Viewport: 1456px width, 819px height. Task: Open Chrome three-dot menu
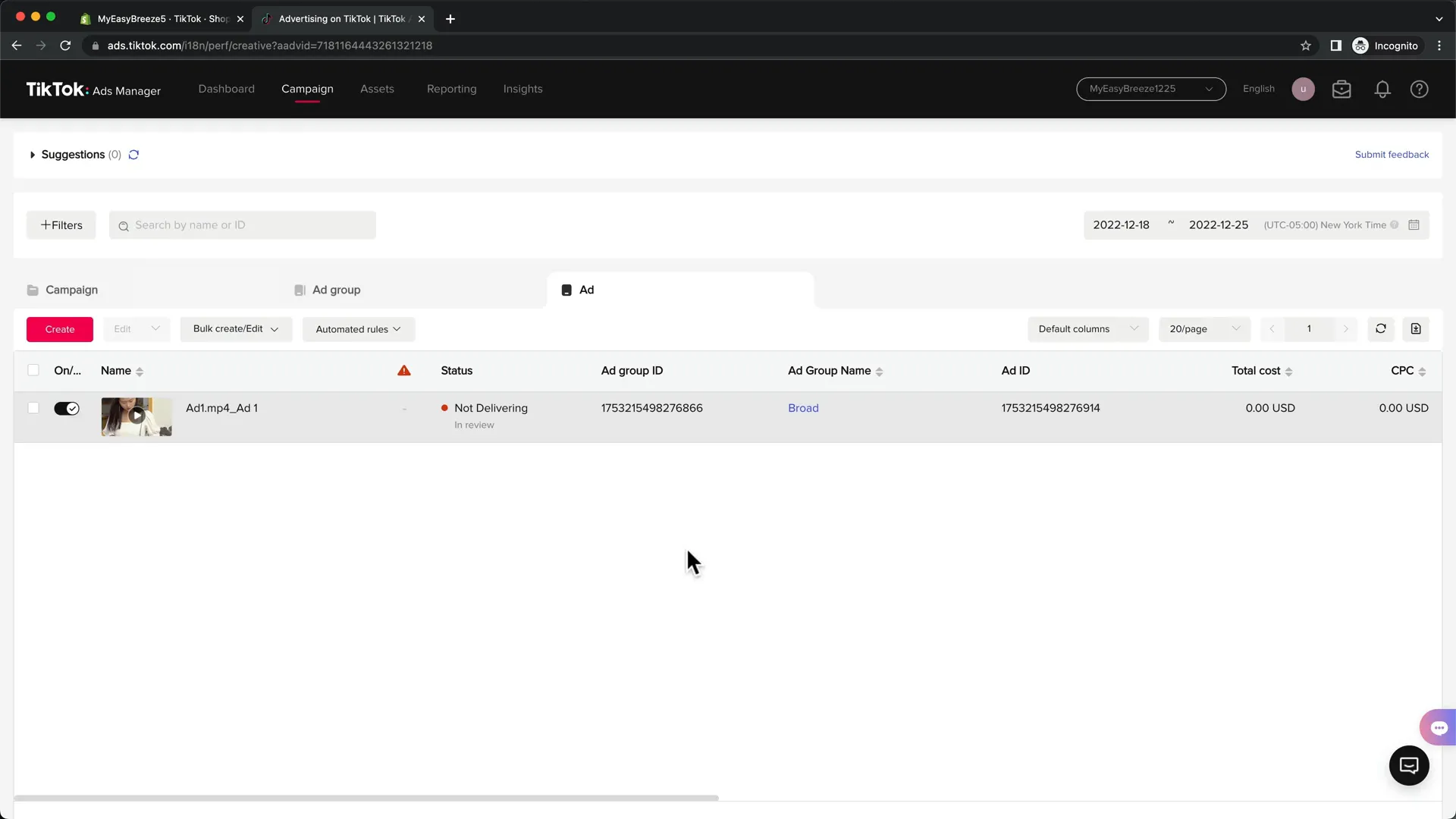[1439, 45]
